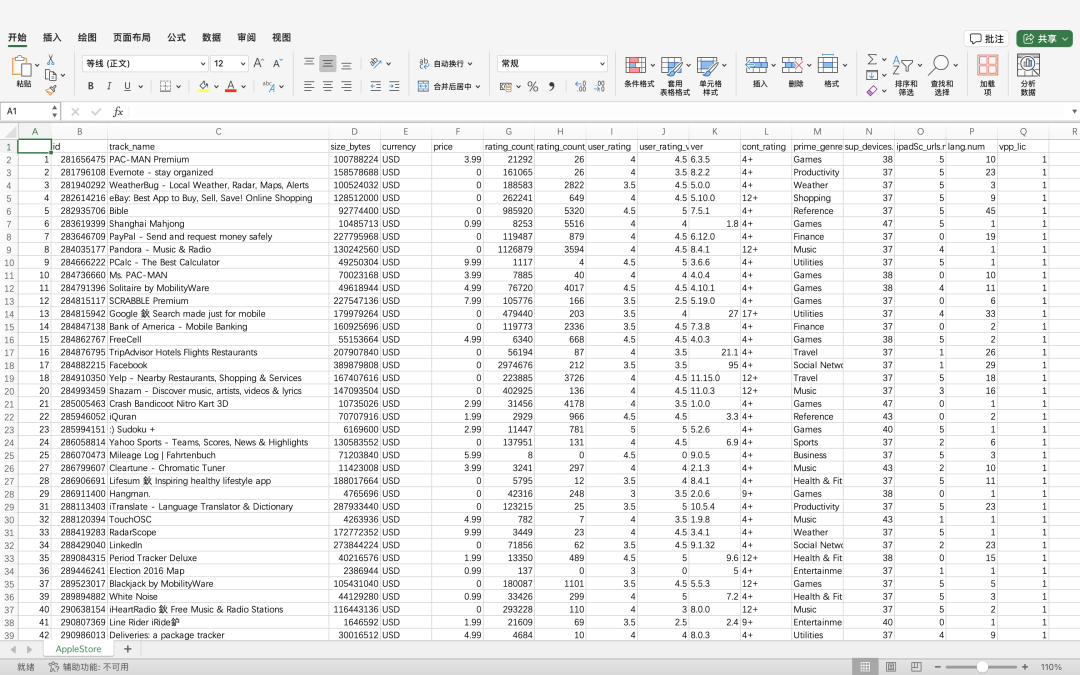Click the Cell Styles (单元格样式) icon
The image size is (1080, 675).
click(x=707, y=65)
